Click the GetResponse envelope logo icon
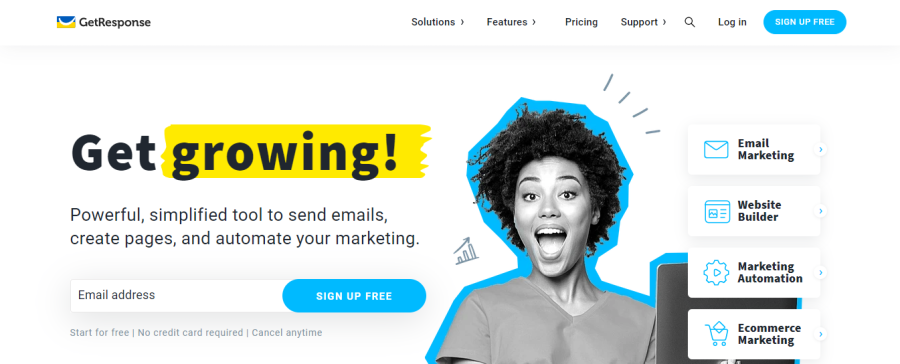Viewport: 900px width, 364px height. [x=66, y=22]
